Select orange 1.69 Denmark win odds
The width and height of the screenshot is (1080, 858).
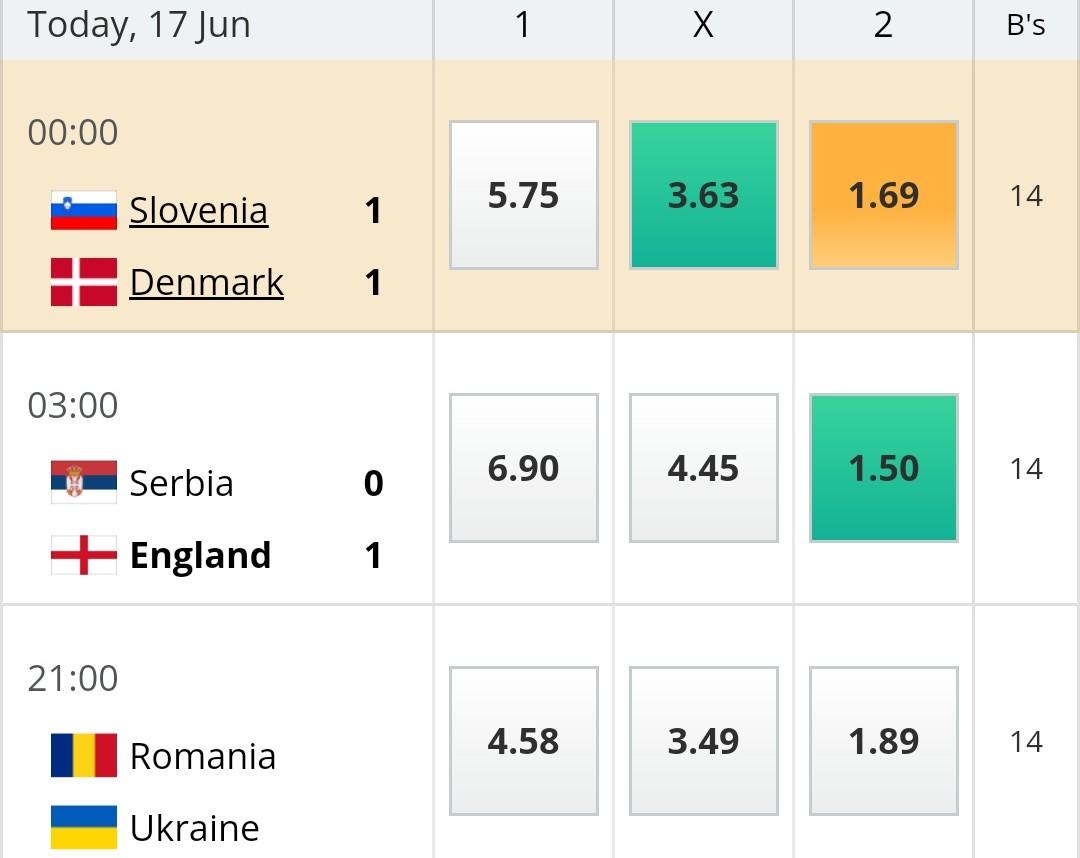pyautogui.click(x=884, y=195)
